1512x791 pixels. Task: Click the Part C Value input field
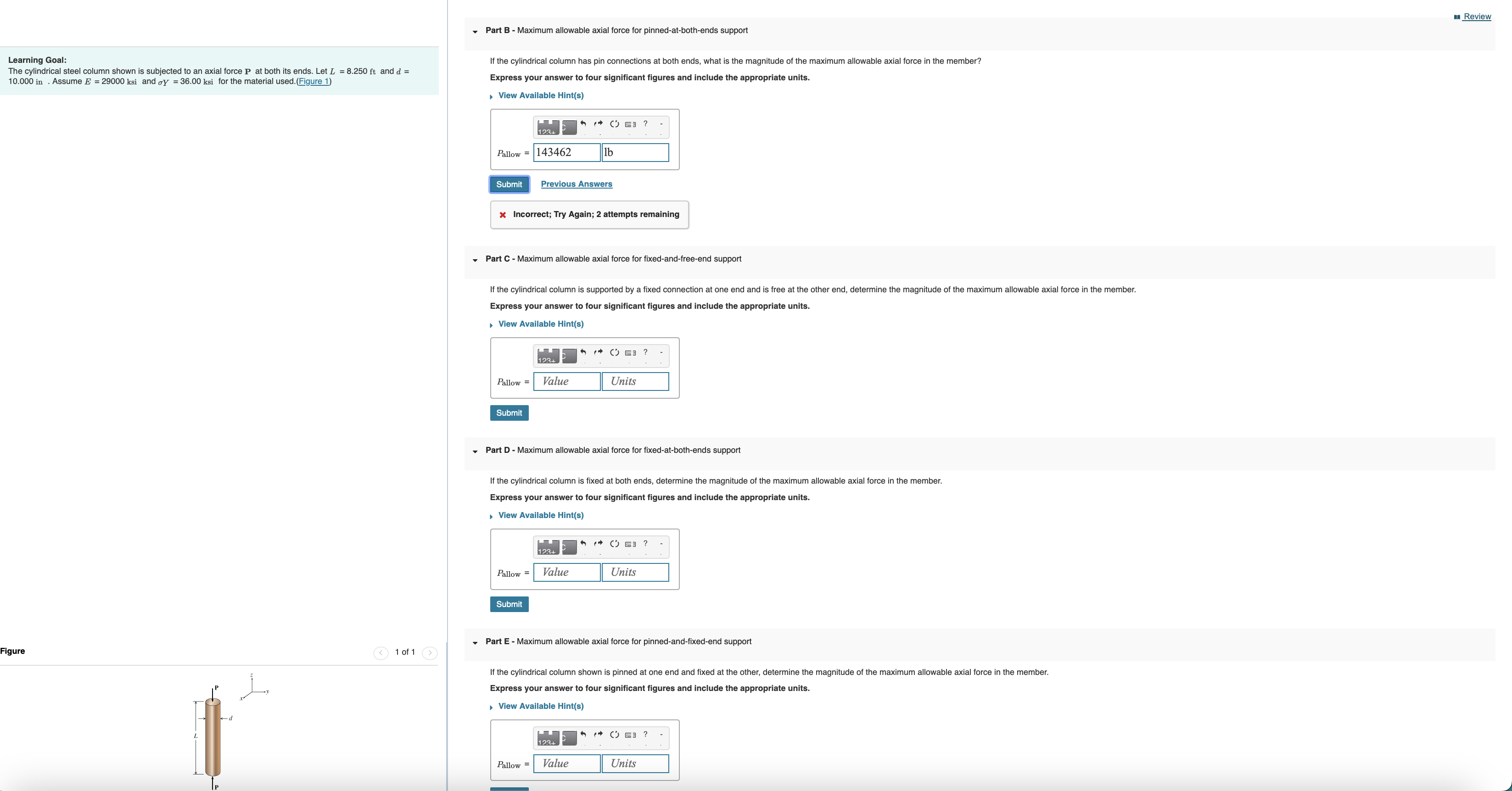pos(566,381)
